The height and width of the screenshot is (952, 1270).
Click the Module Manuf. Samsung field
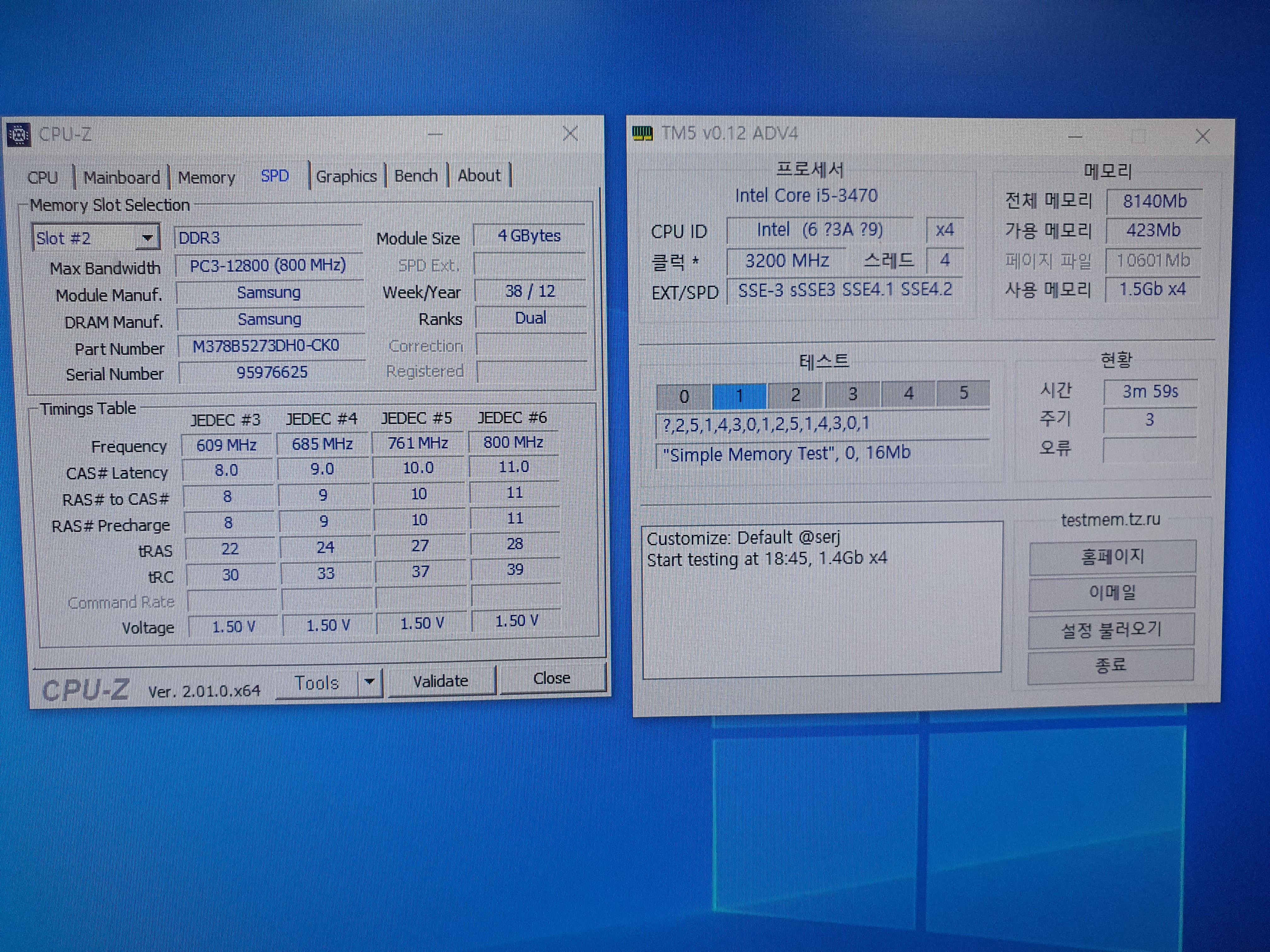click(x=269, y=293)
